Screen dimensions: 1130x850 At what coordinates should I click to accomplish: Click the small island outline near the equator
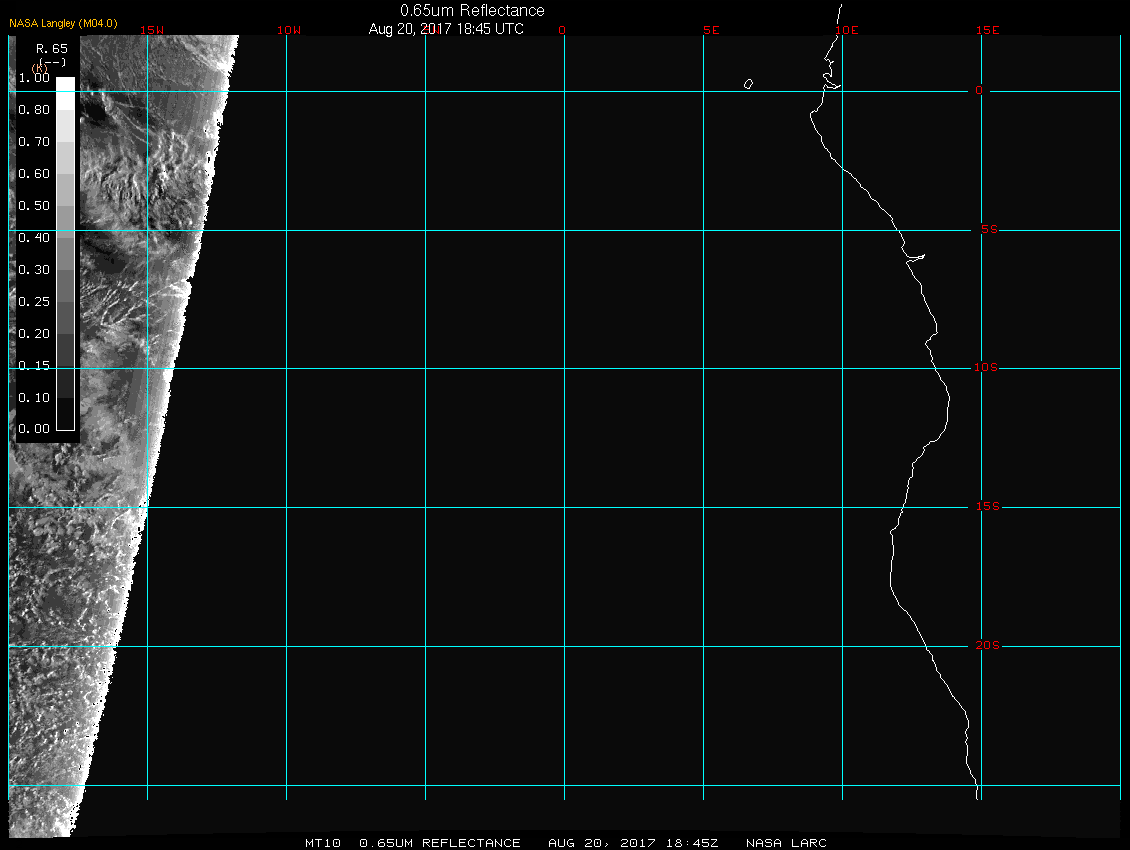748,84
